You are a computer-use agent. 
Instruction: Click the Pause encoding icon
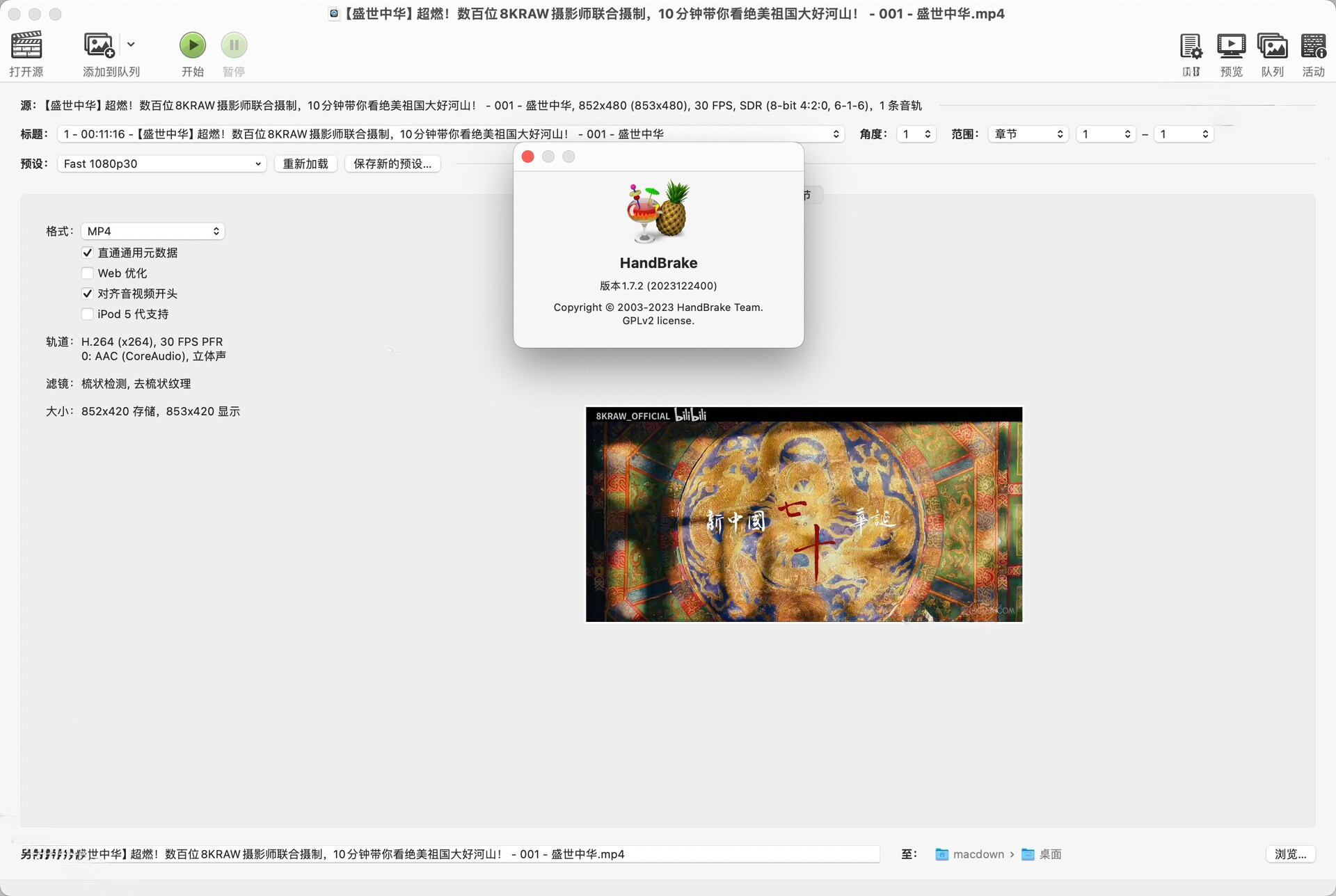[234, 45]
